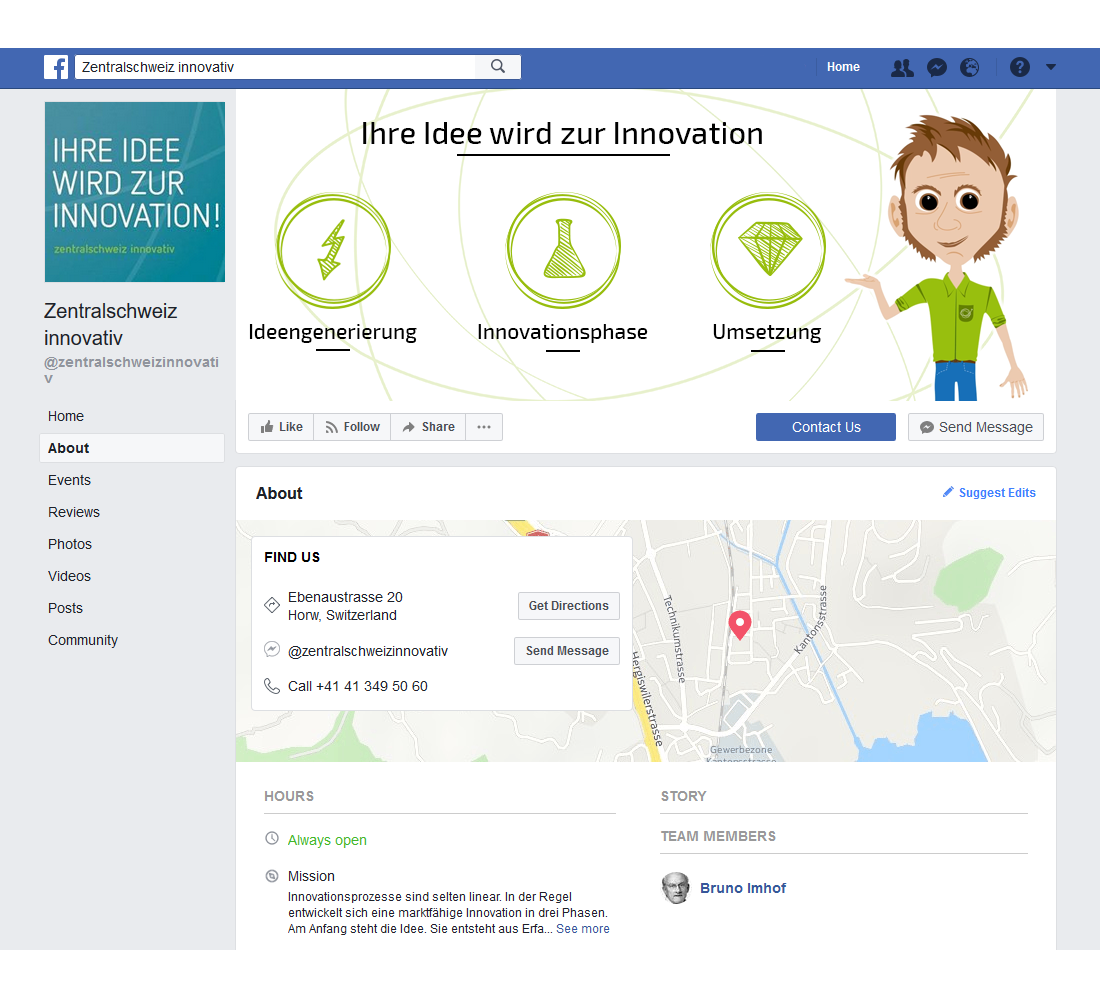Screen dimensions: 1100x1000
Task: Click the phone icon beside Call
Action: 272,686
